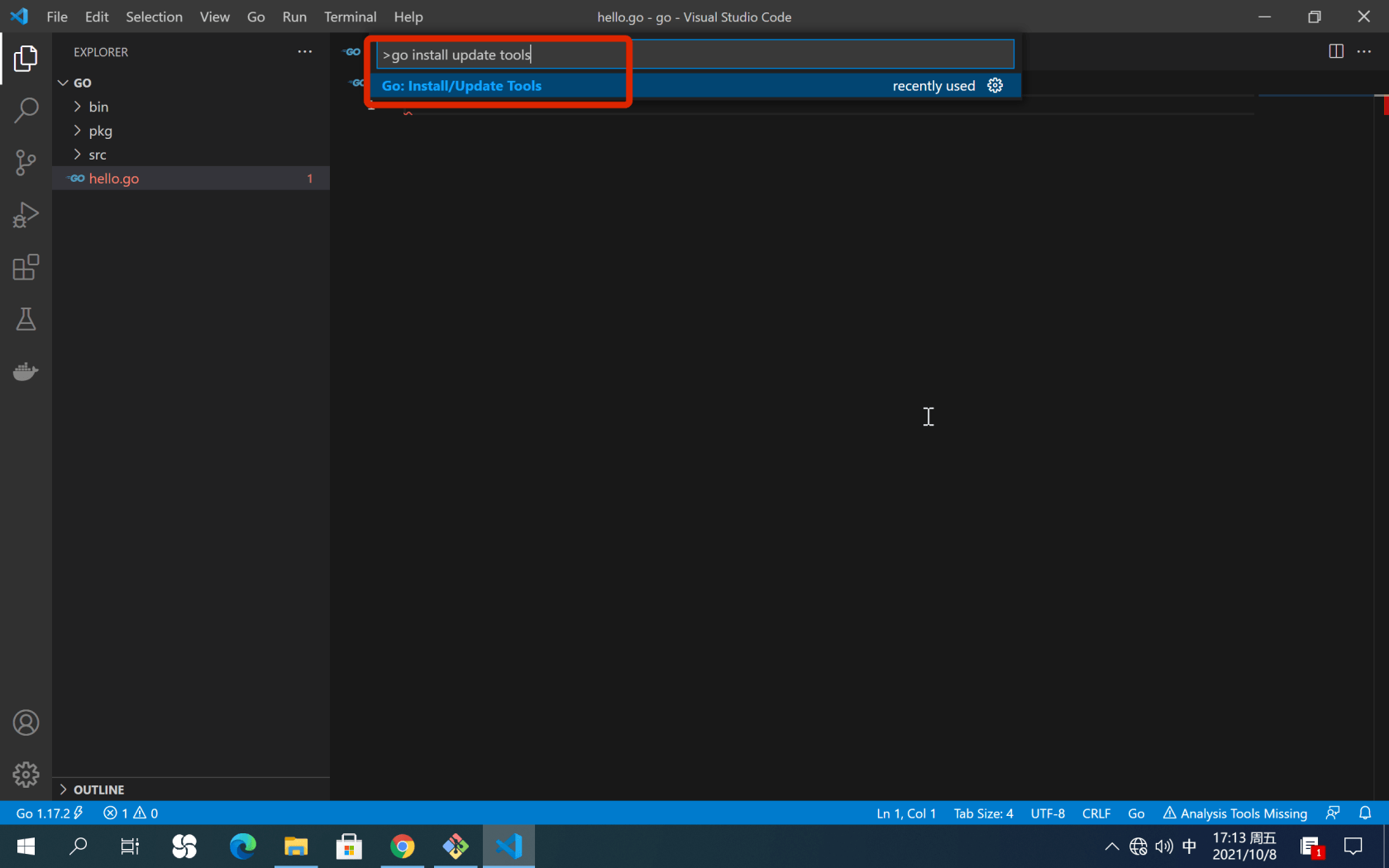The width and height of the screenshot is (1389, 868).
Task: Click Analysis Tools Missing warning
Action: point(1234,813)
